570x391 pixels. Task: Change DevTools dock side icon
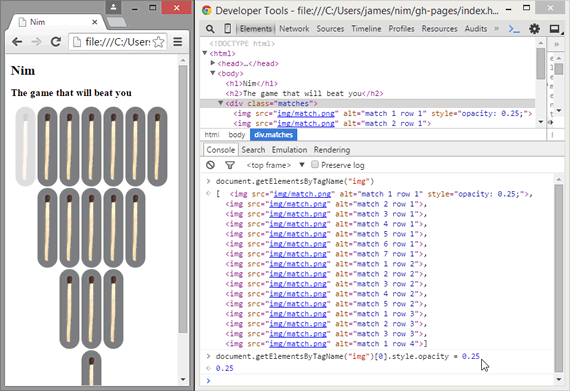coord(554,29)
